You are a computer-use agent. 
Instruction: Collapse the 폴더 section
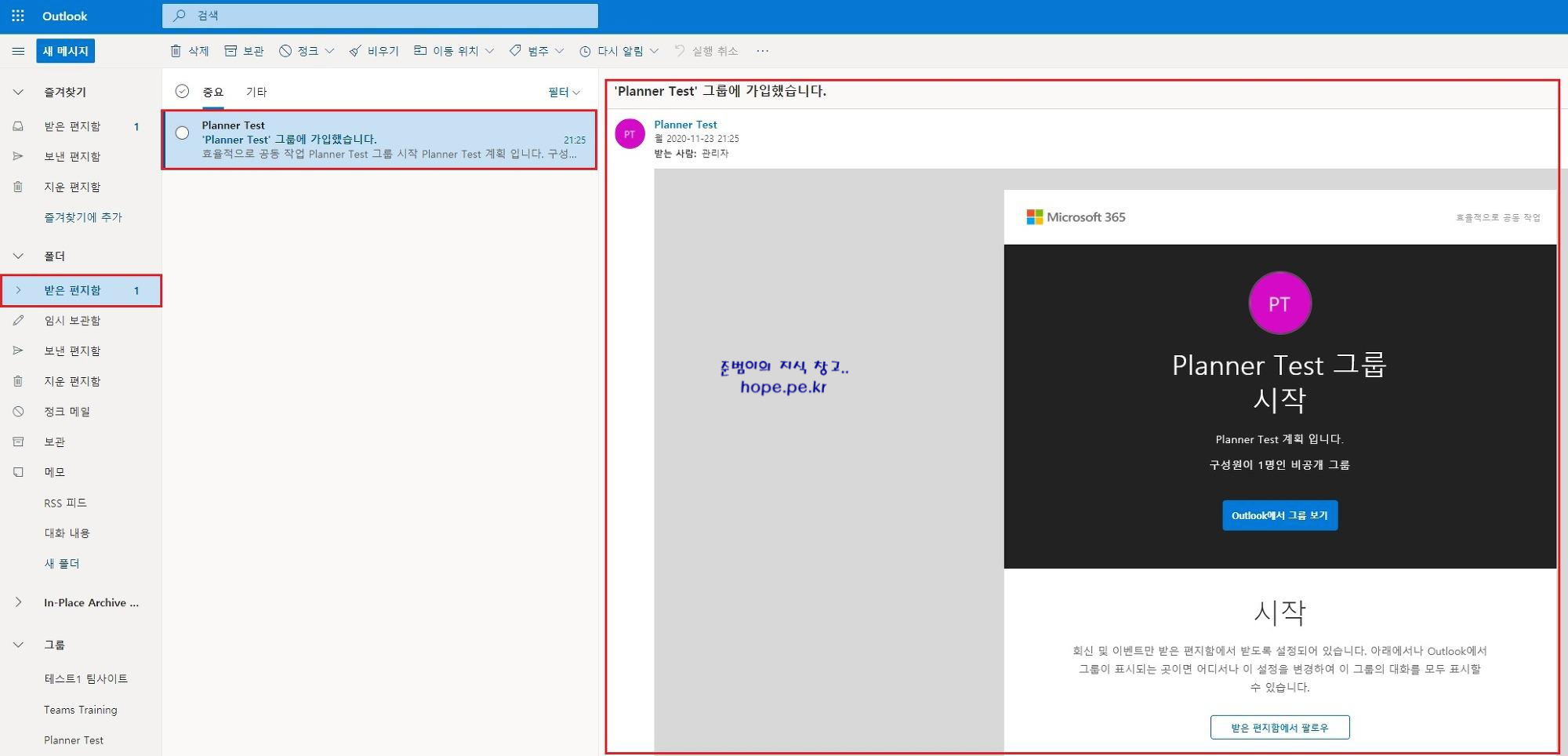tap(18, 256)
